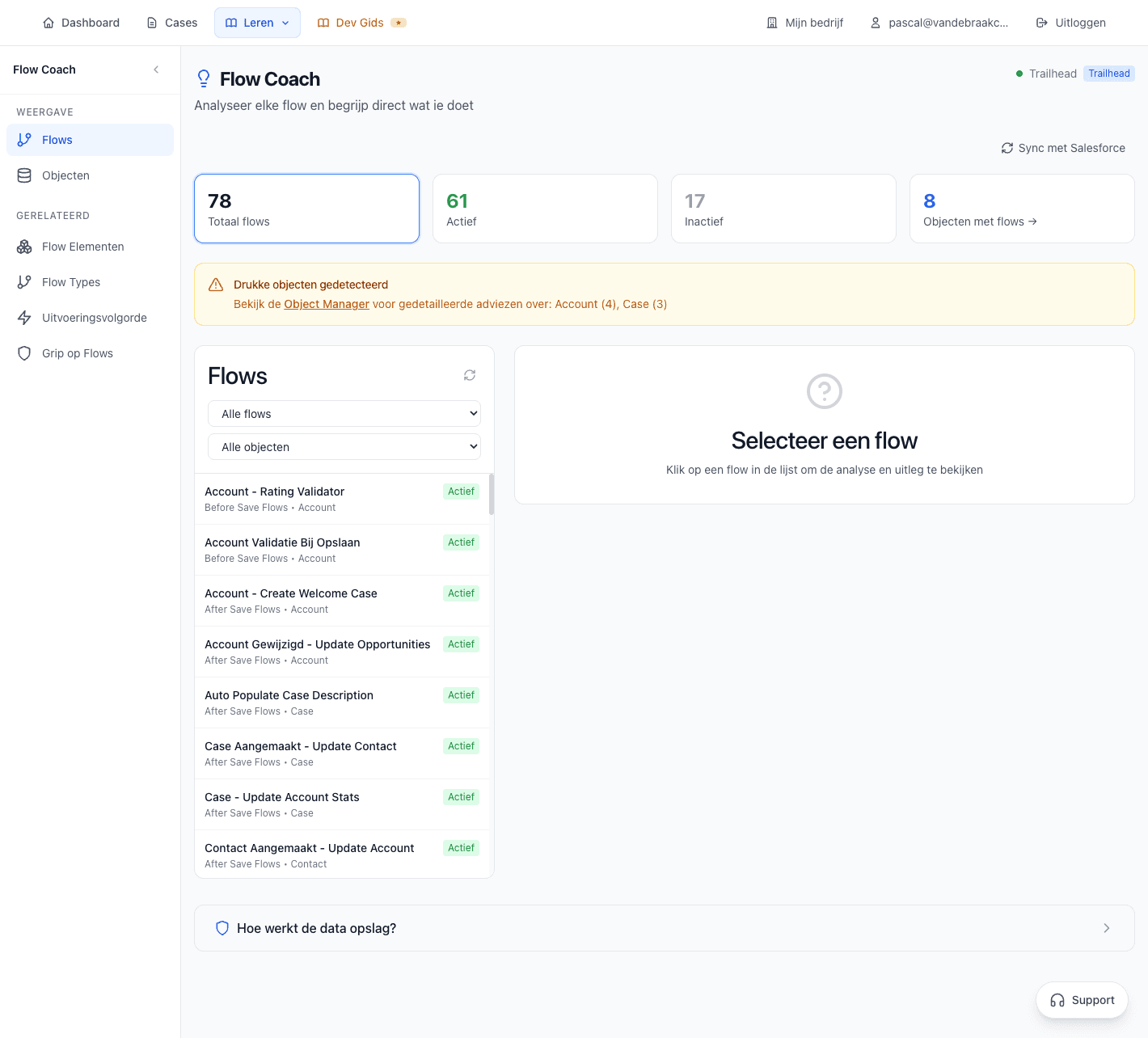Select flow Case Aangemaakt - Update Contact
The height and width of the screenshot is (1038, 1148).
pos(342,753)
